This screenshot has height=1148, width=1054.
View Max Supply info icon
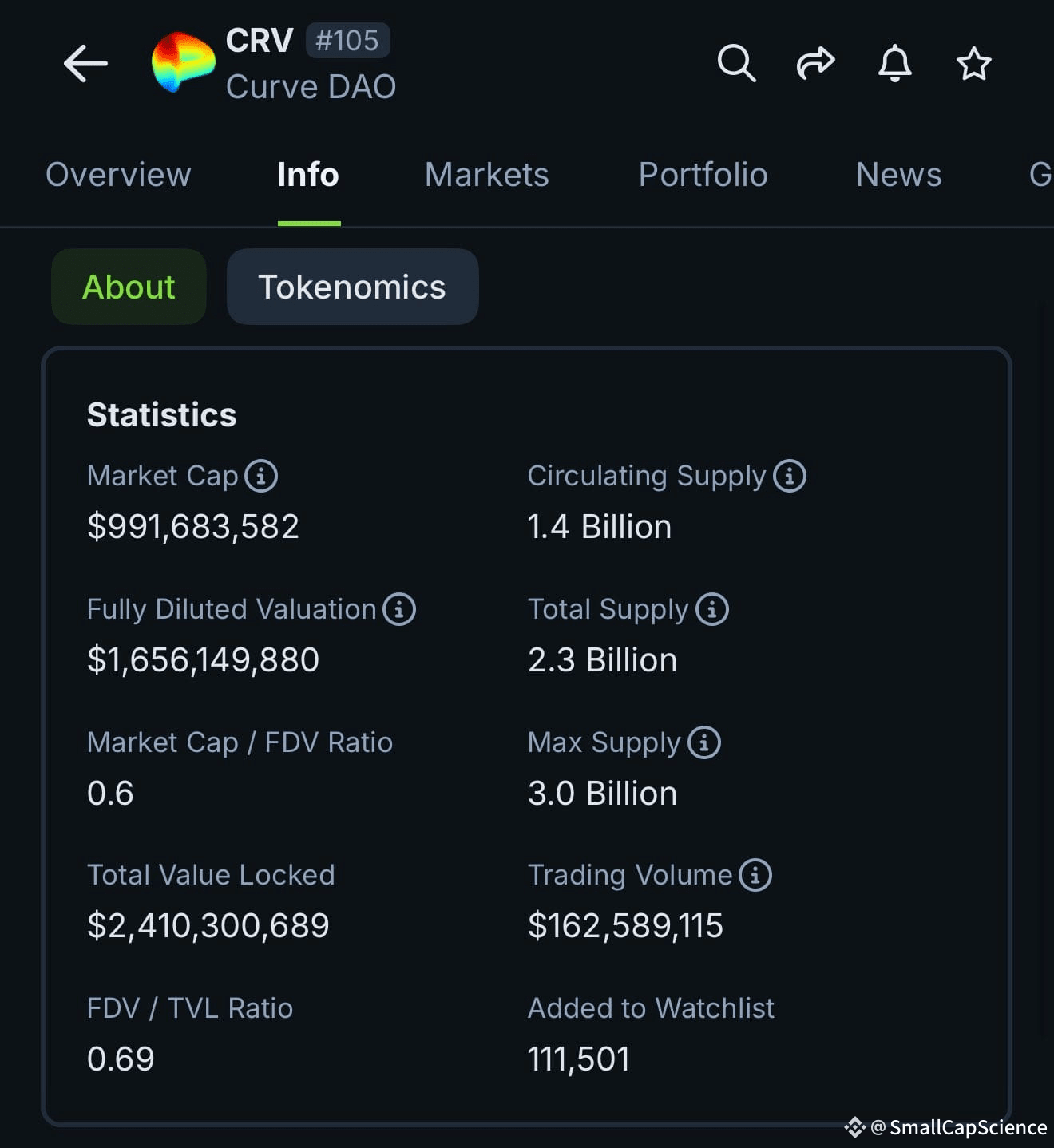click(x=704, y=742)
